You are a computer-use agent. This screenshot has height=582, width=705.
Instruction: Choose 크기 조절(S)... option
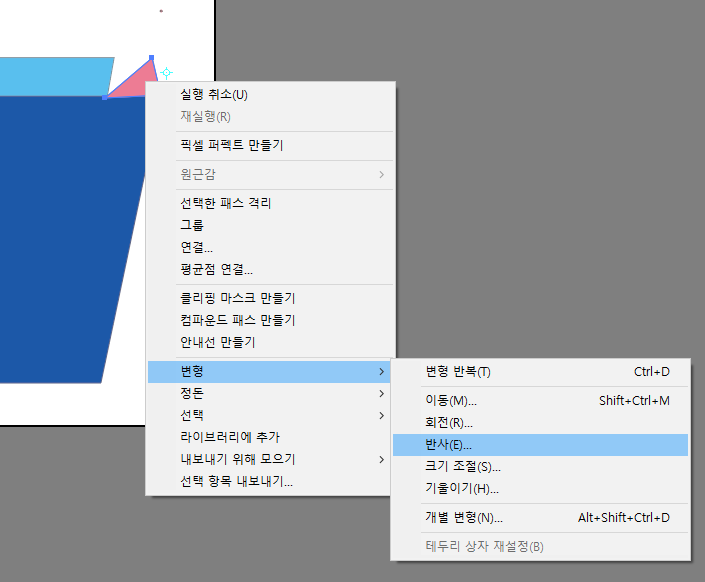tap(540, 466)
